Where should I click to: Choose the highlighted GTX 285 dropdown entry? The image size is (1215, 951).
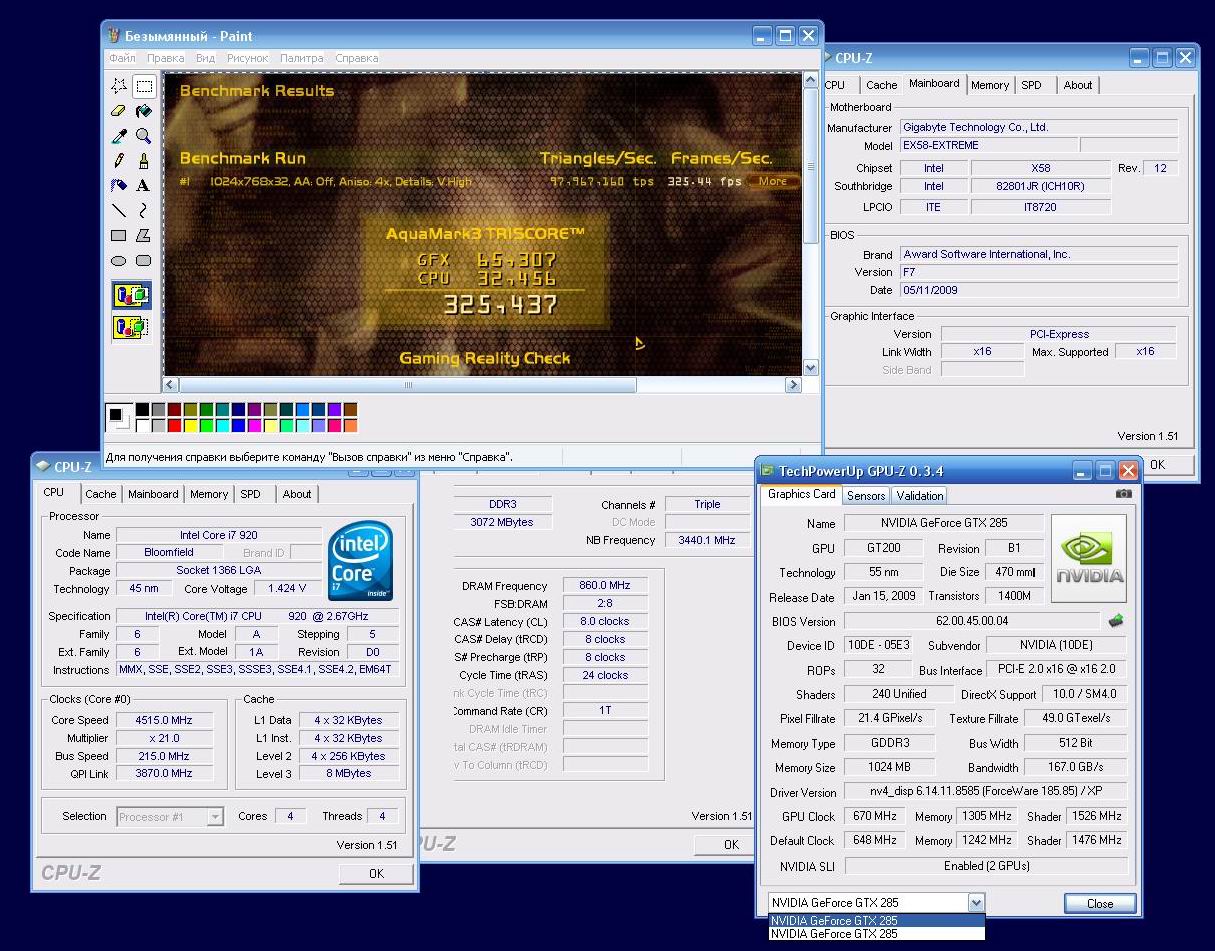(876, 921)
